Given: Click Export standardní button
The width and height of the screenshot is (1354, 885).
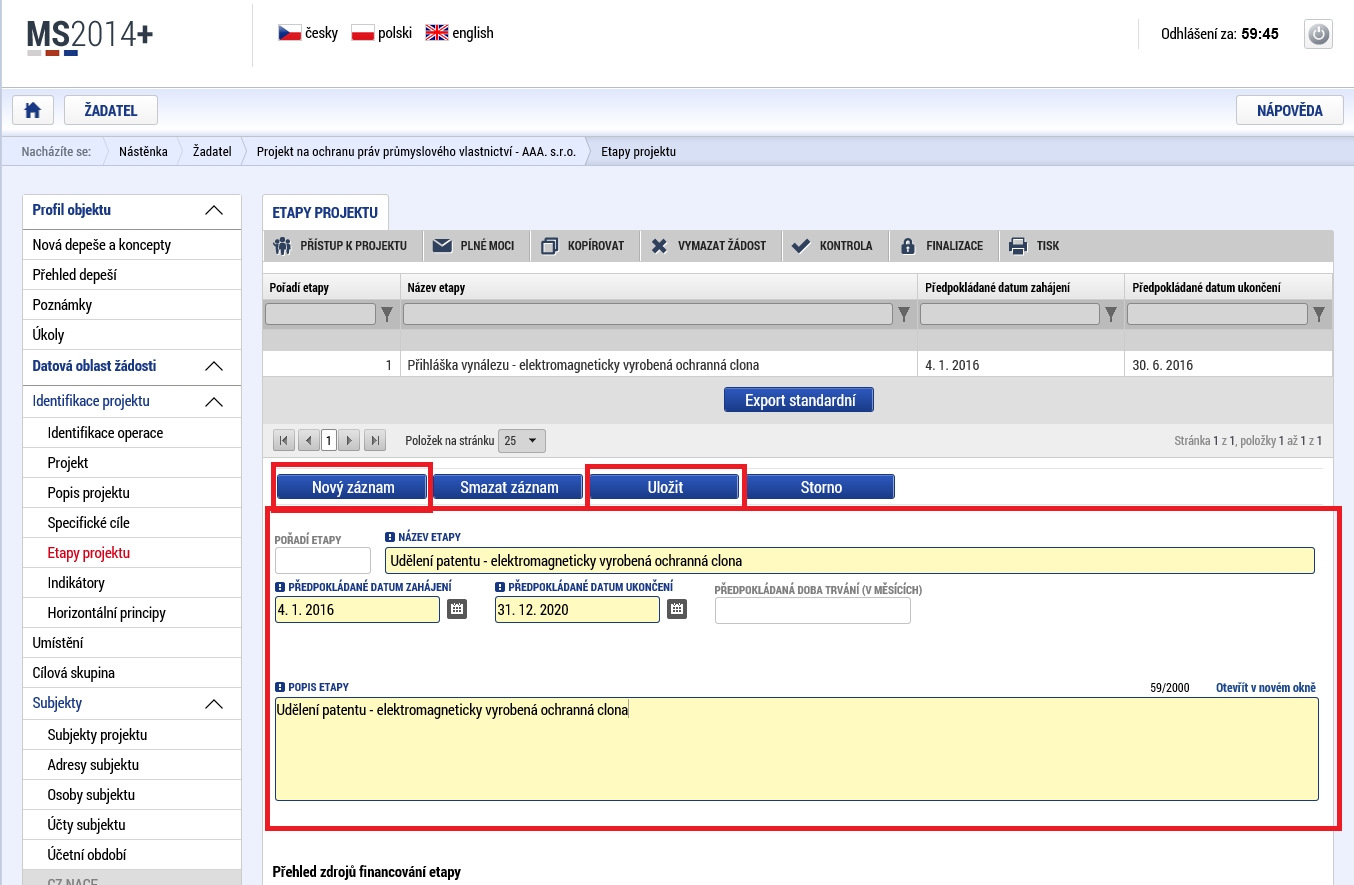Looking at the screenshot, I should click(799, 400).
